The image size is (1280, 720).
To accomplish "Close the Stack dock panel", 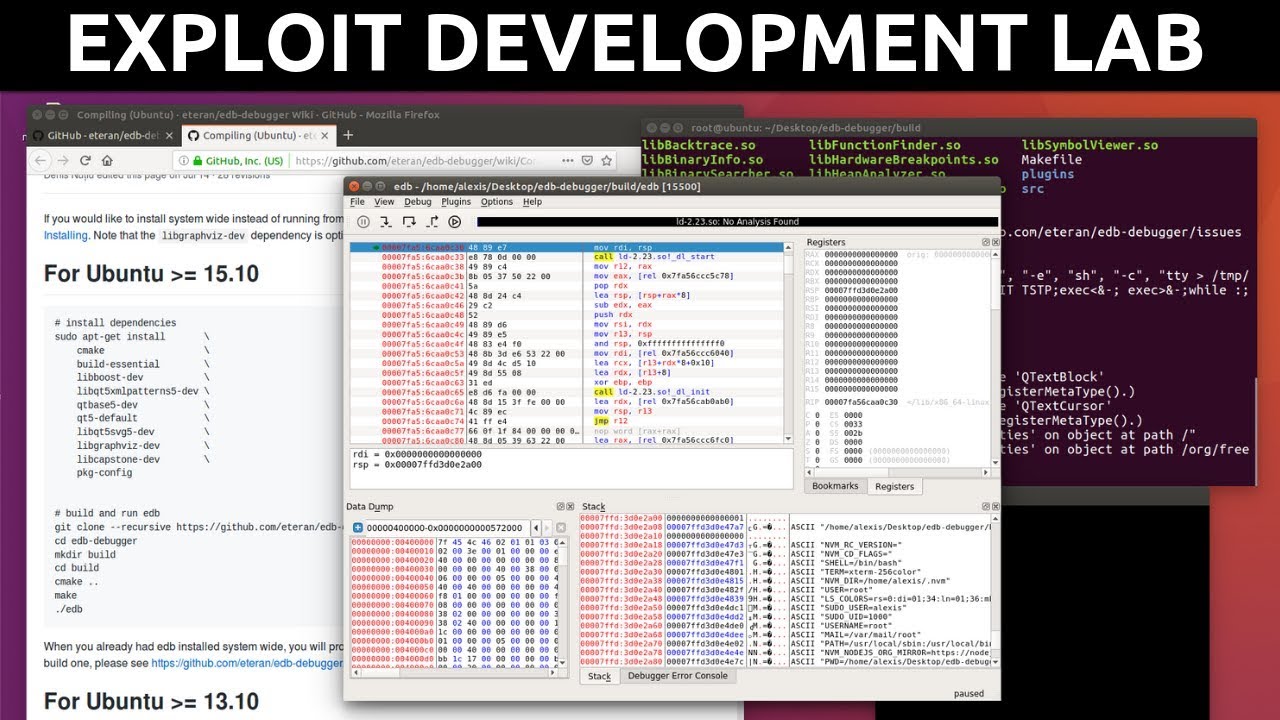I will [x=995, y=507].
